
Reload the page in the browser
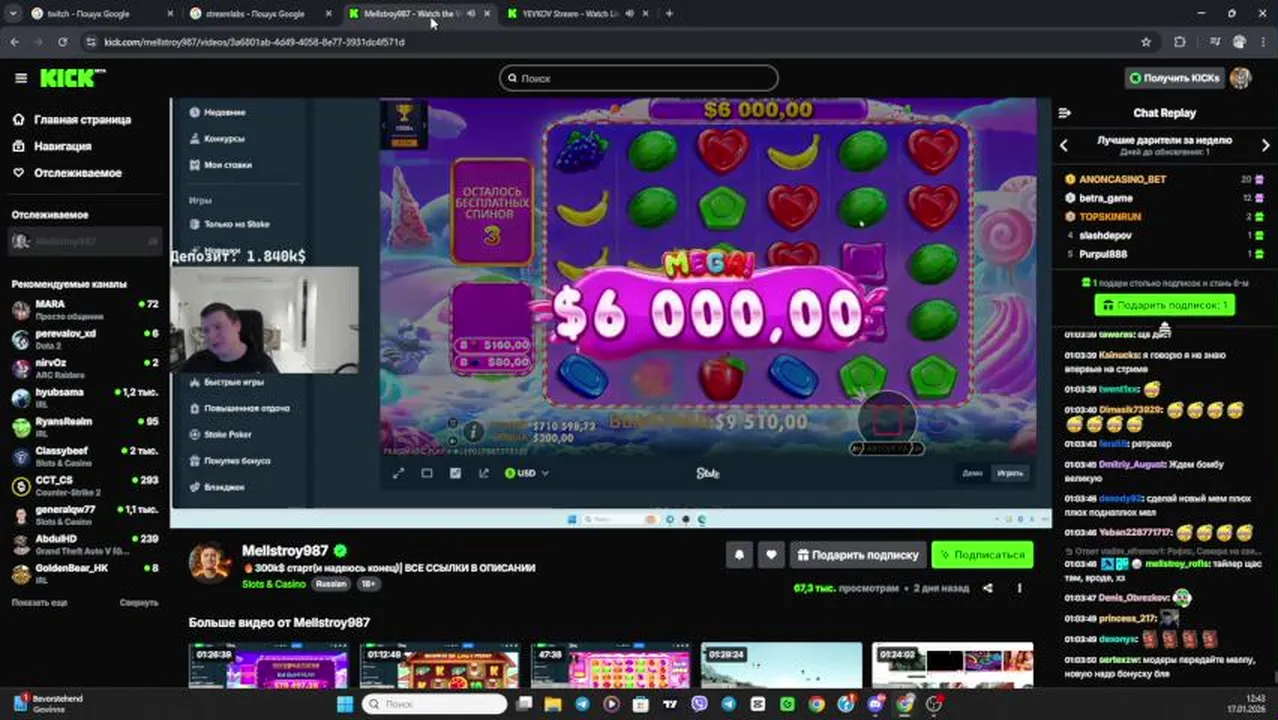pyautogui.click(x=63, y=42)
